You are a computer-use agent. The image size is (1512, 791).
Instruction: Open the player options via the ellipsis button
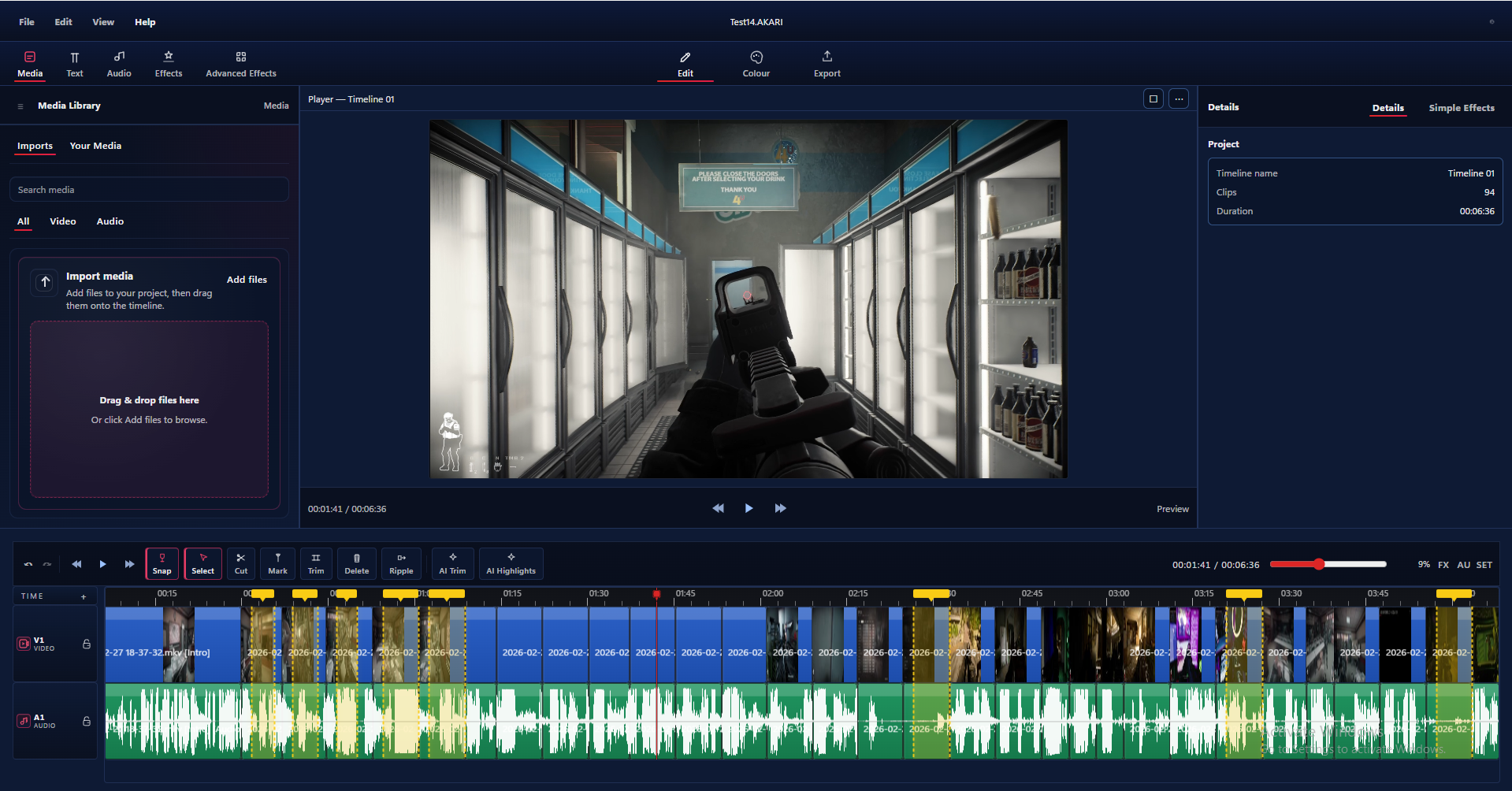(1178, 98)
